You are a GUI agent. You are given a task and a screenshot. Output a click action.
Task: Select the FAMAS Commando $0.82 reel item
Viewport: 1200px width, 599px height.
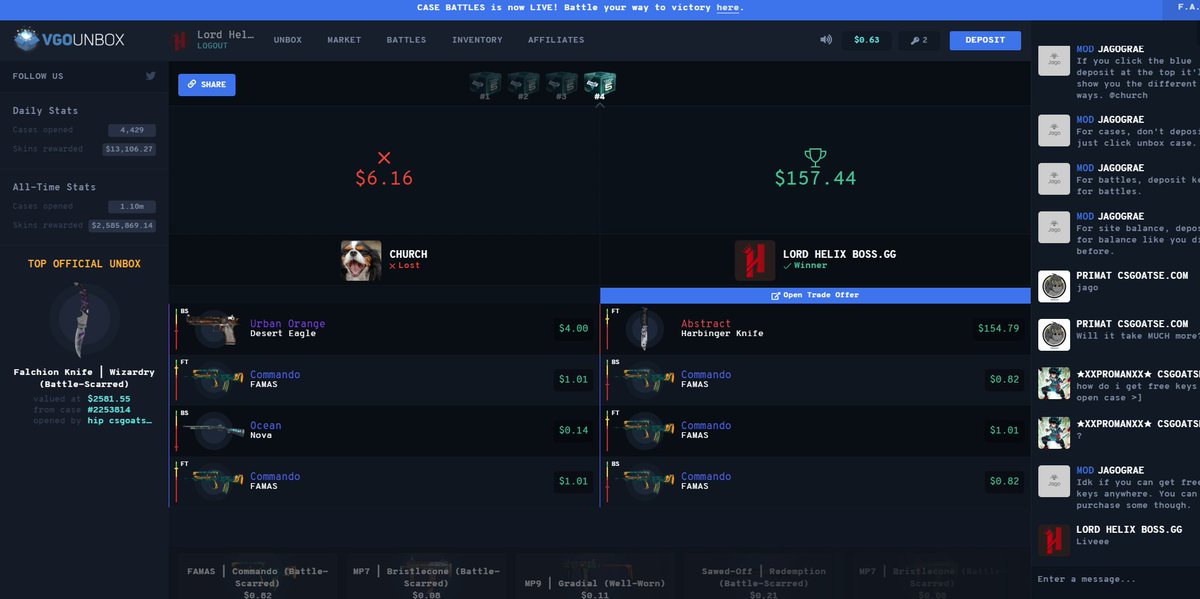pos(257,575)
